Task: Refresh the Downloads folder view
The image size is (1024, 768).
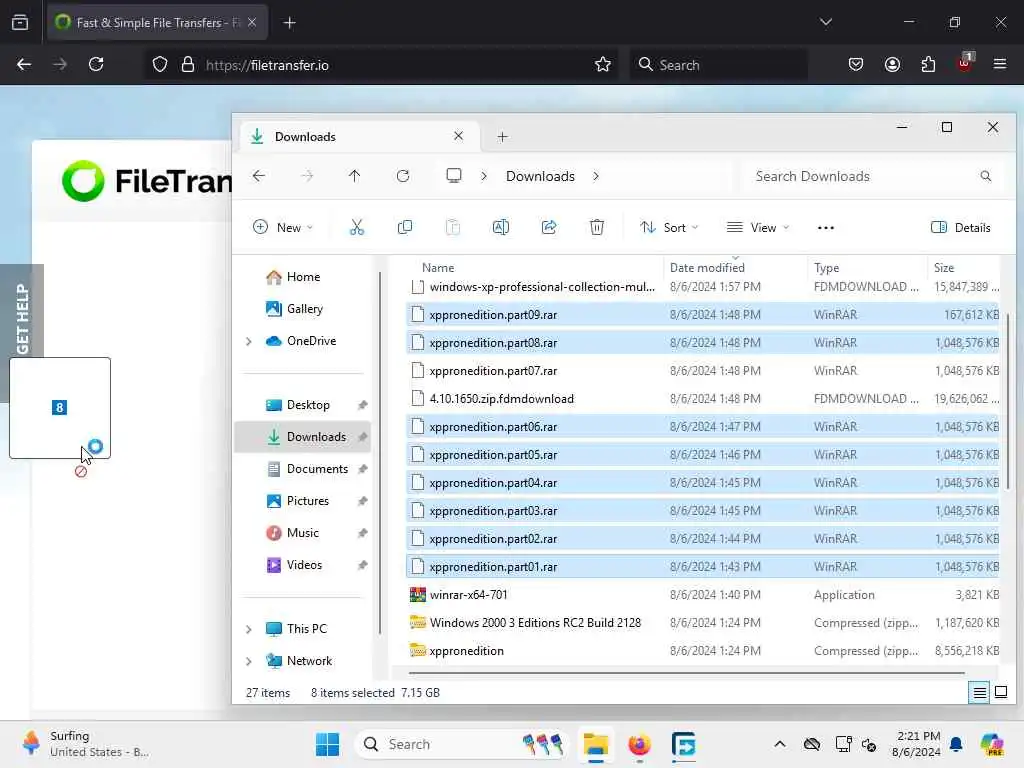Action: coord(403,176)
